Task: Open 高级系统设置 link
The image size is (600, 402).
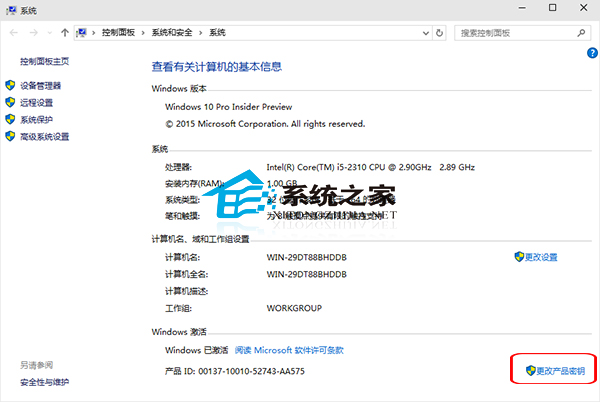Action: point(44,137)
